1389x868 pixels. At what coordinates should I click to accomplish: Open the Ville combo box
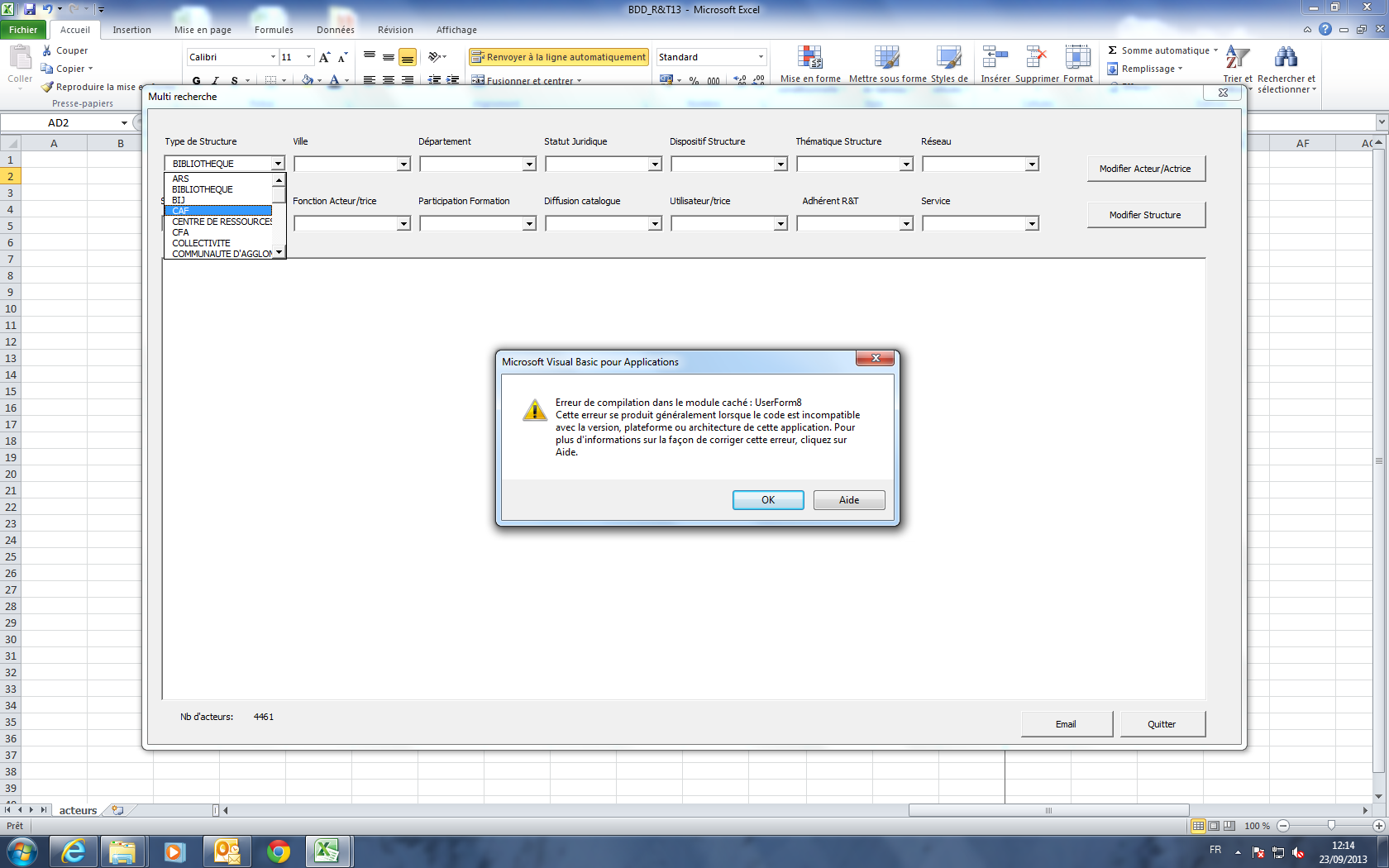click(403, 165)
